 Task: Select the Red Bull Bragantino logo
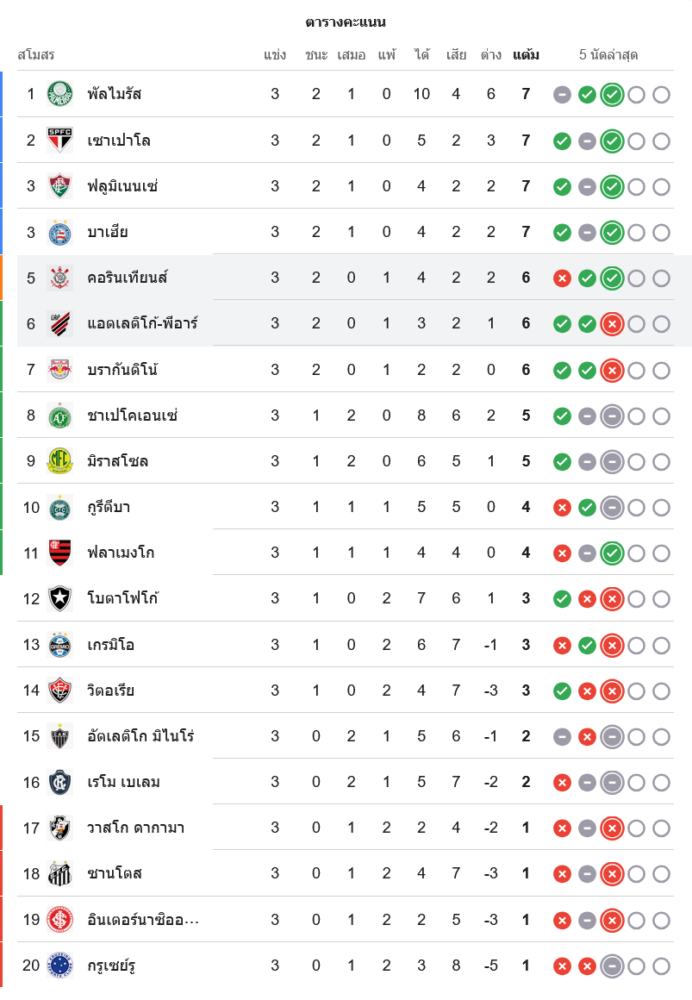60,370
